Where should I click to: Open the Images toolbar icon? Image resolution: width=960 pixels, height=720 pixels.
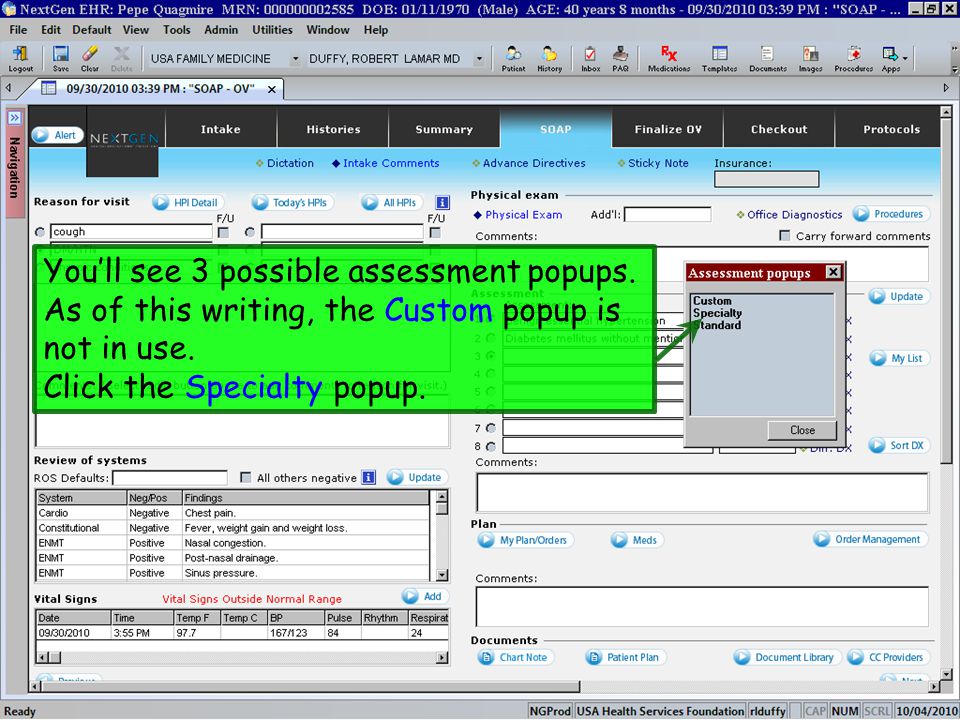810,59
